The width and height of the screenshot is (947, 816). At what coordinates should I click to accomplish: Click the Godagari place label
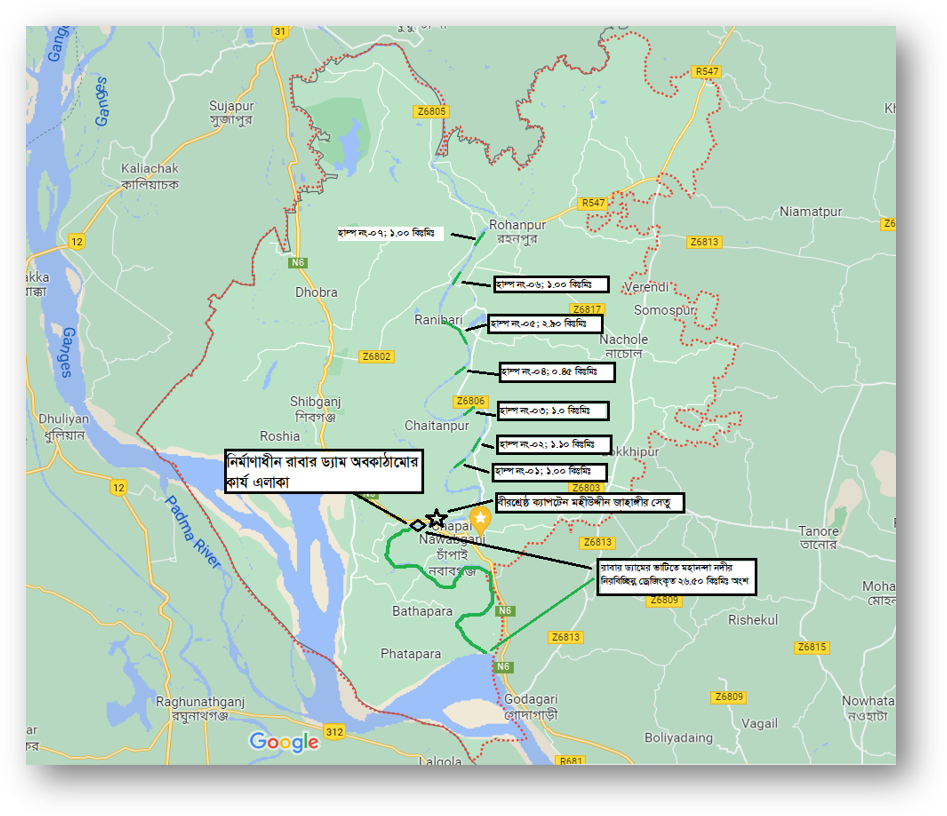point(531,706)
